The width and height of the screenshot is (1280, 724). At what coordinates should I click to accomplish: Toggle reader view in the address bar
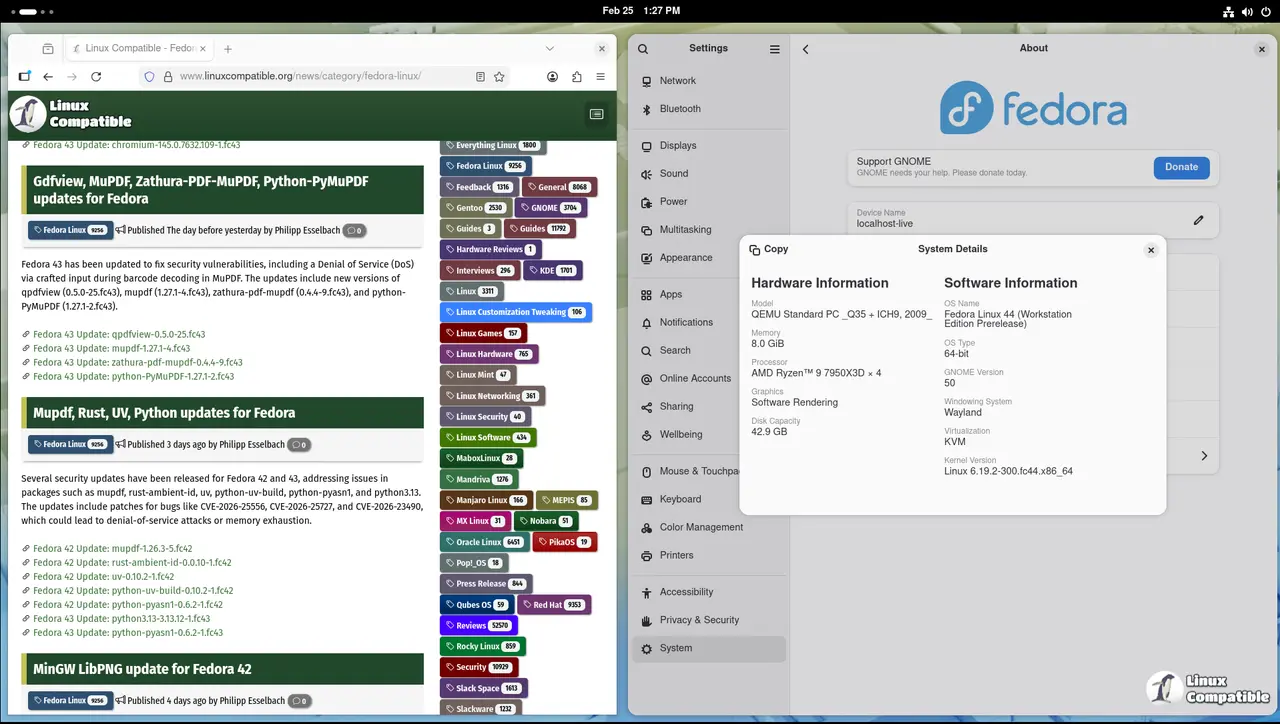click(480, 77)
